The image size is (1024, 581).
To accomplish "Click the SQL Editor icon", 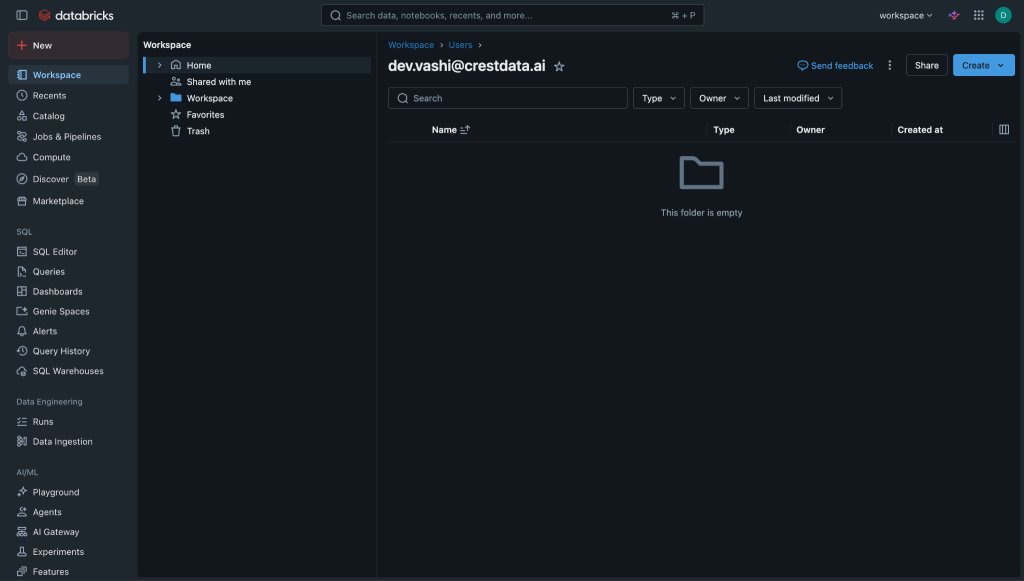I will [22, 251].
